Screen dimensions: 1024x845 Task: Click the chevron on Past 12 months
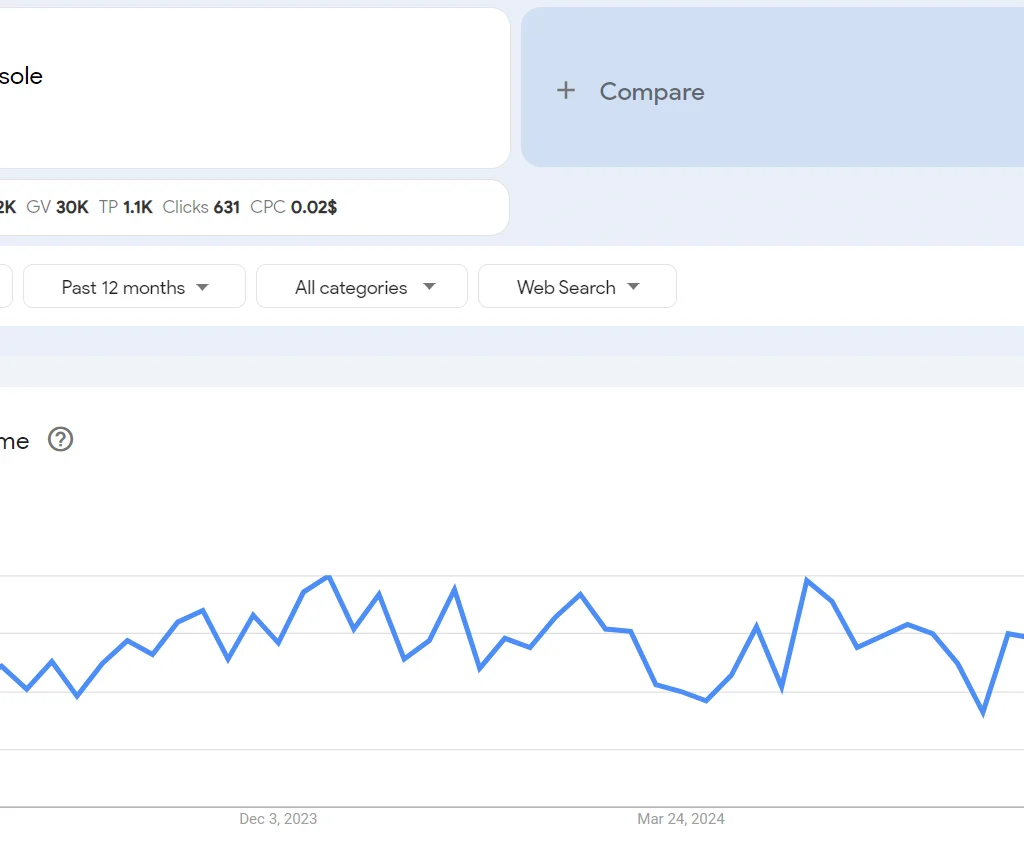203,286
